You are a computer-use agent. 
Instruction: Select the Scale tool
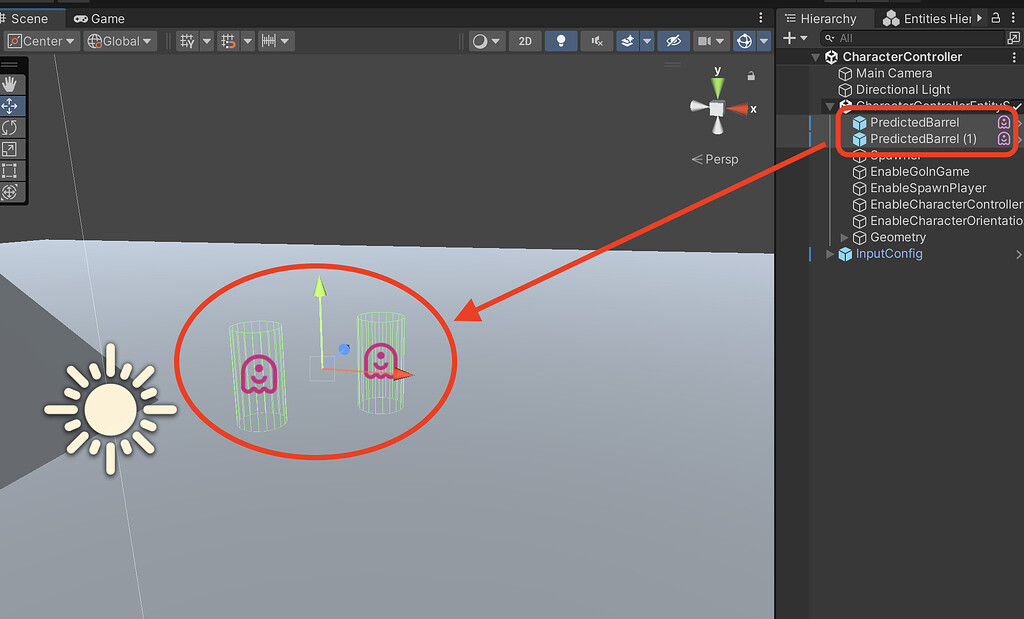pyautogui.click(x=12, y=148)
